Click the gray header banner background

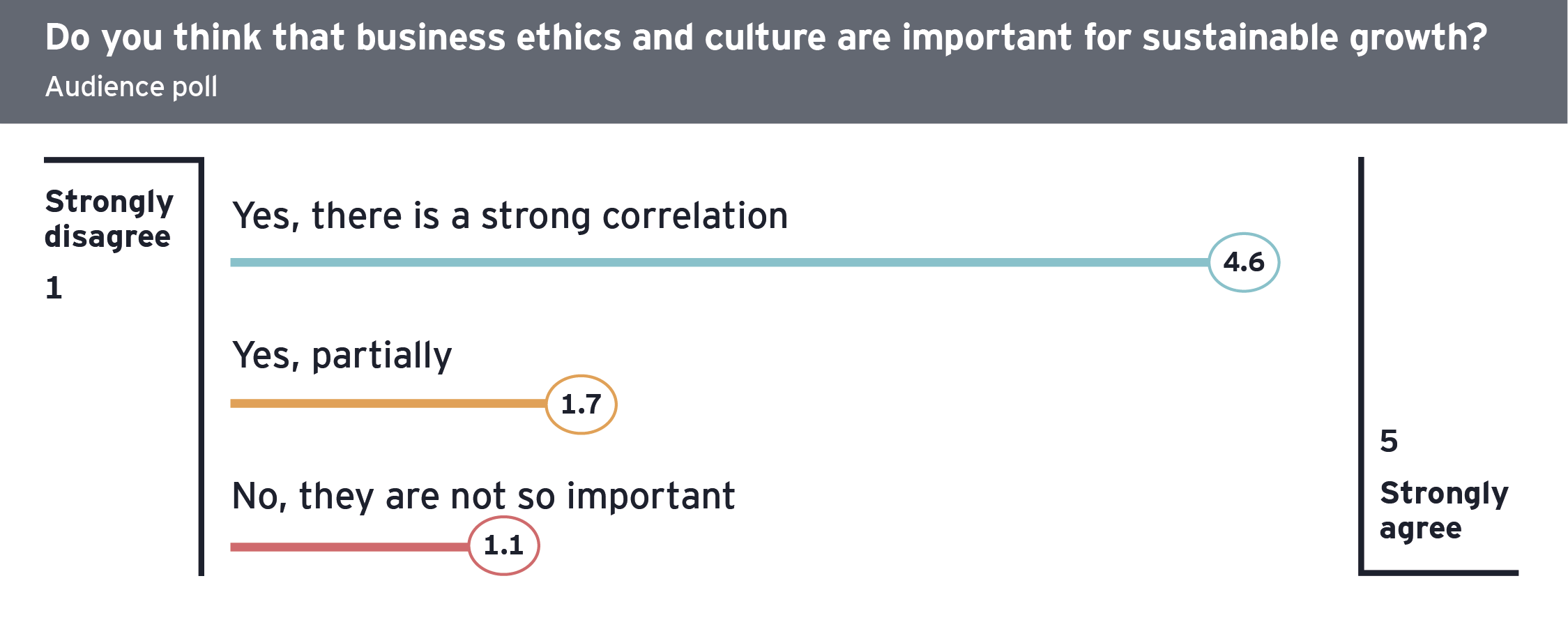784,62
